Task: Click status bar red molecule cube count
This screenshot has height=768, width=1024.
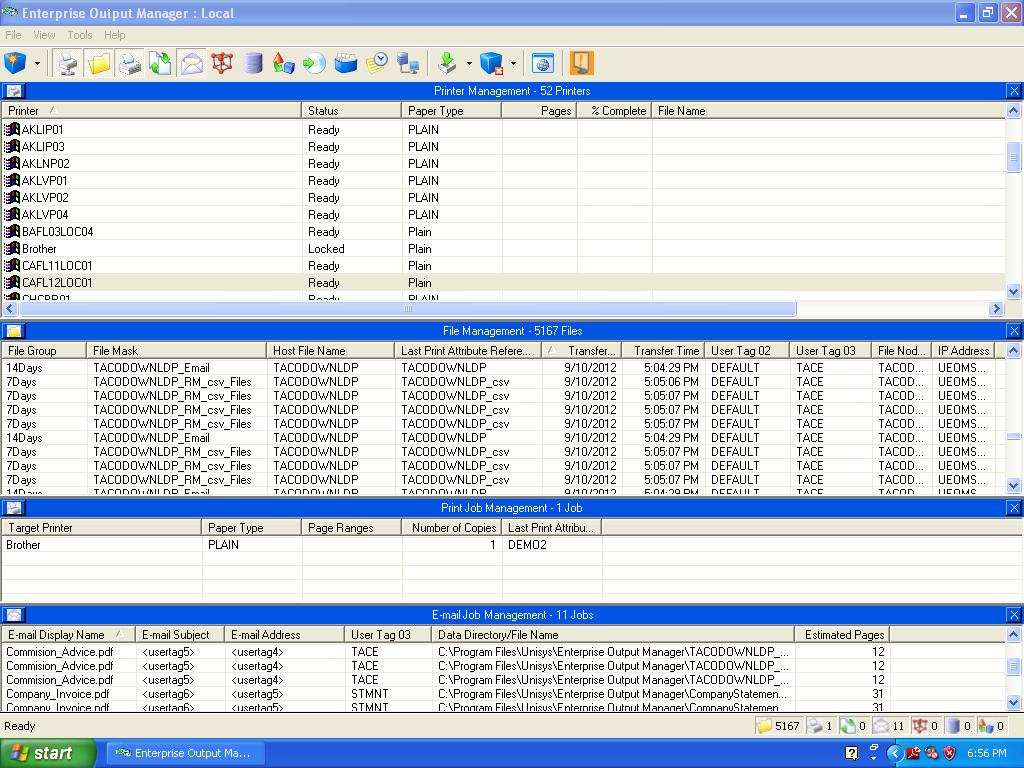Action: (x=925, y=726)
